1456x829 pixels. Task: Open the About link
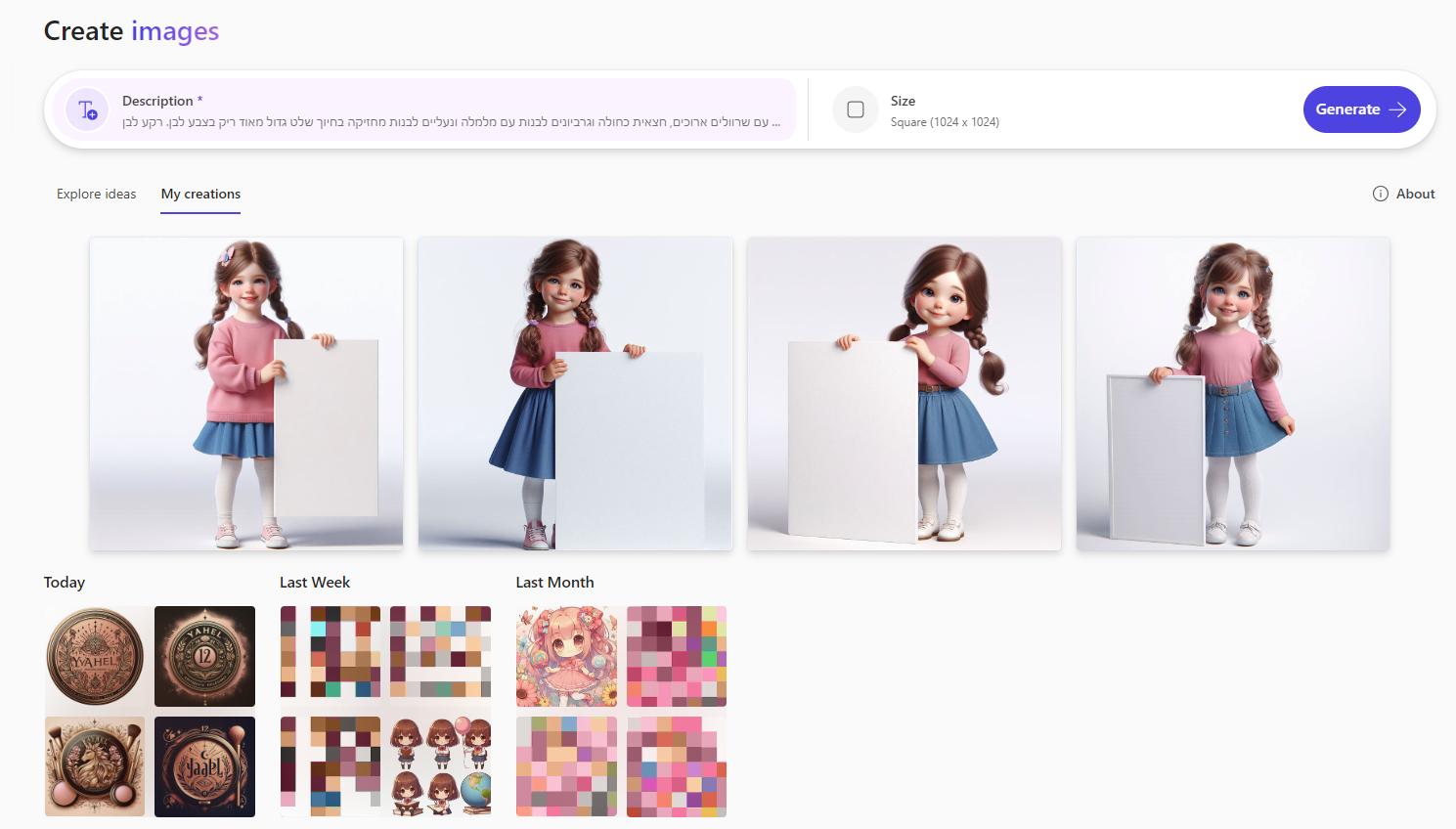point(1415,194)
